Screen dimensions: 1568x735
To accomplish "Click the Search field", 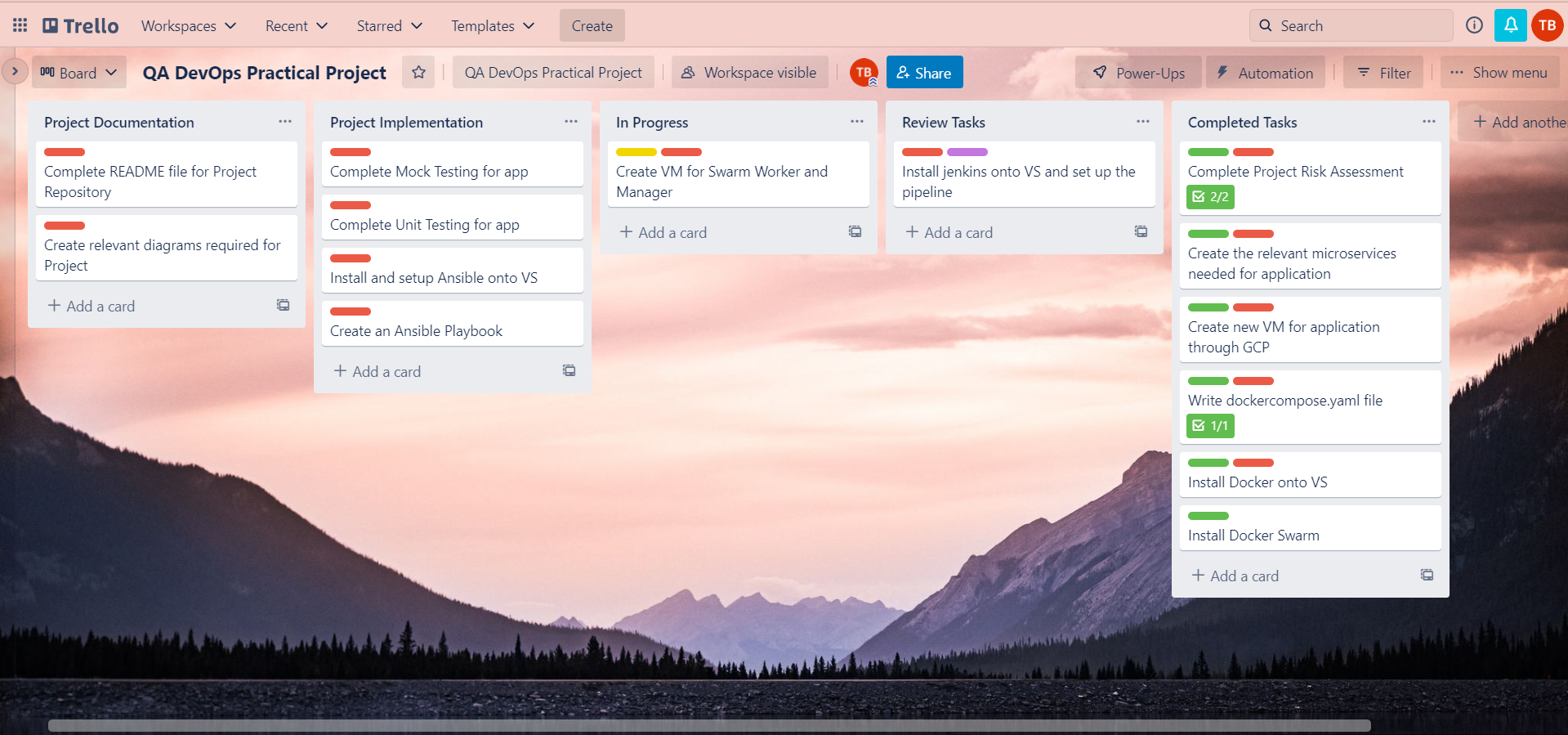I will pos(1351,25).
